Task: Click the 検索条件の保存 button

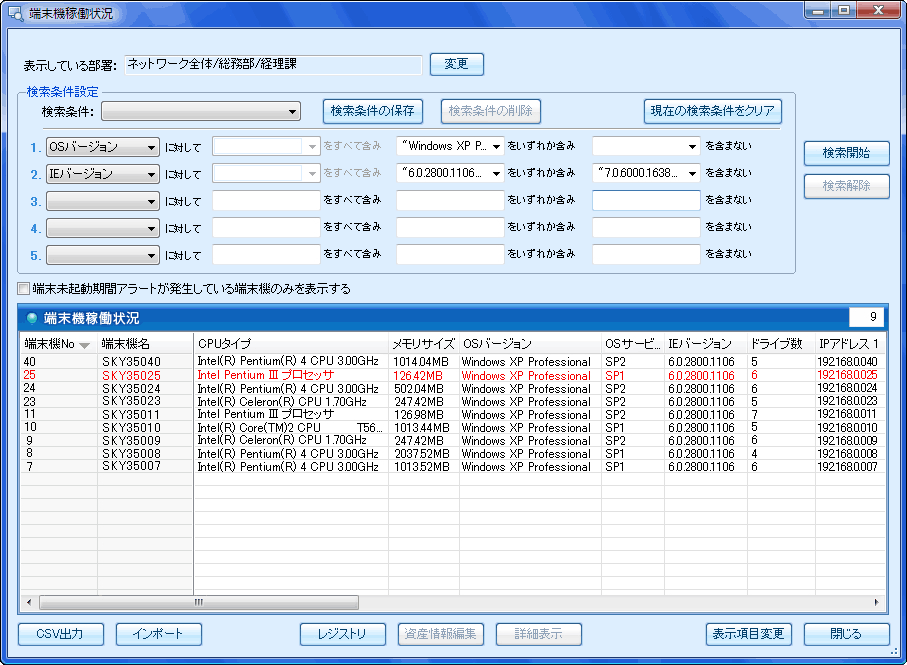Action: tap(373, 111)
